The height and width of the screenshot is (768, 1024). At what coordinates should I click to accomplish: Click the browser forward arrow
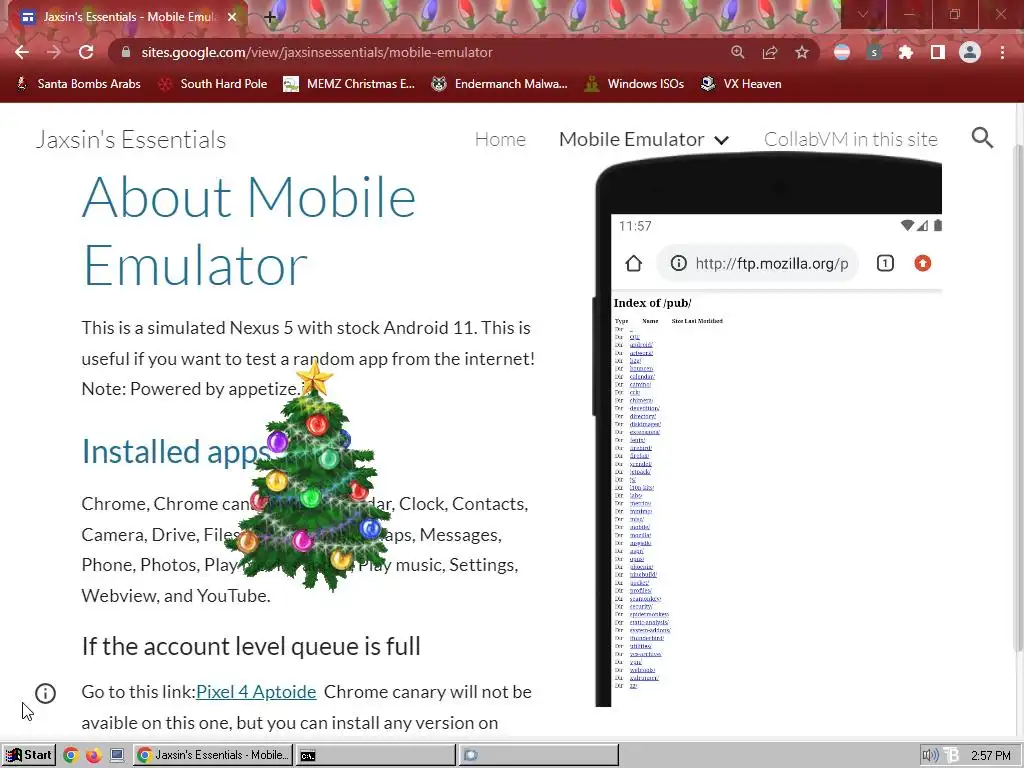(54, 52)
